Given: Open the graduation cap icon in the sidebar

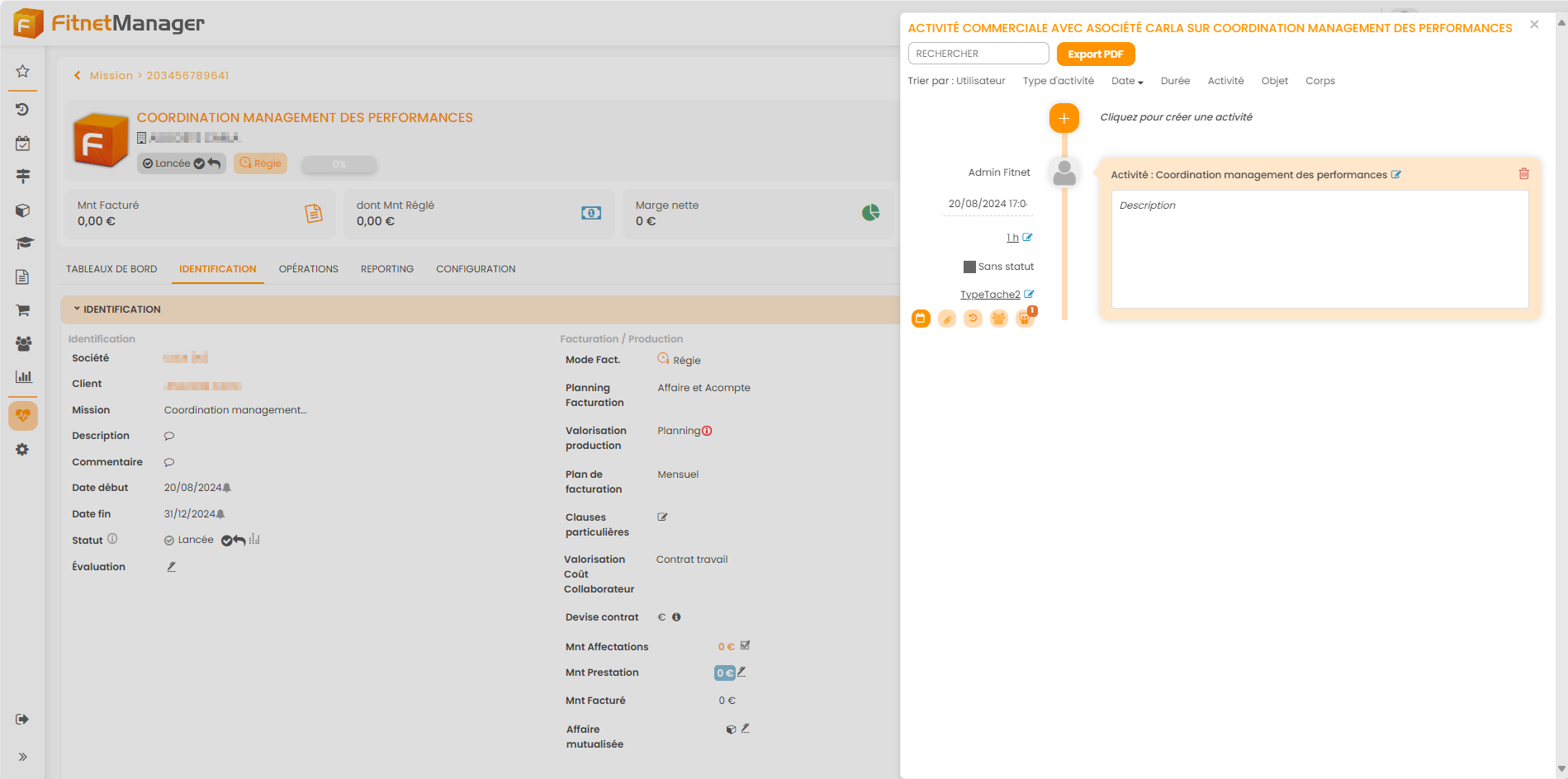Looking at the screenshot, I should click(23, 243).
